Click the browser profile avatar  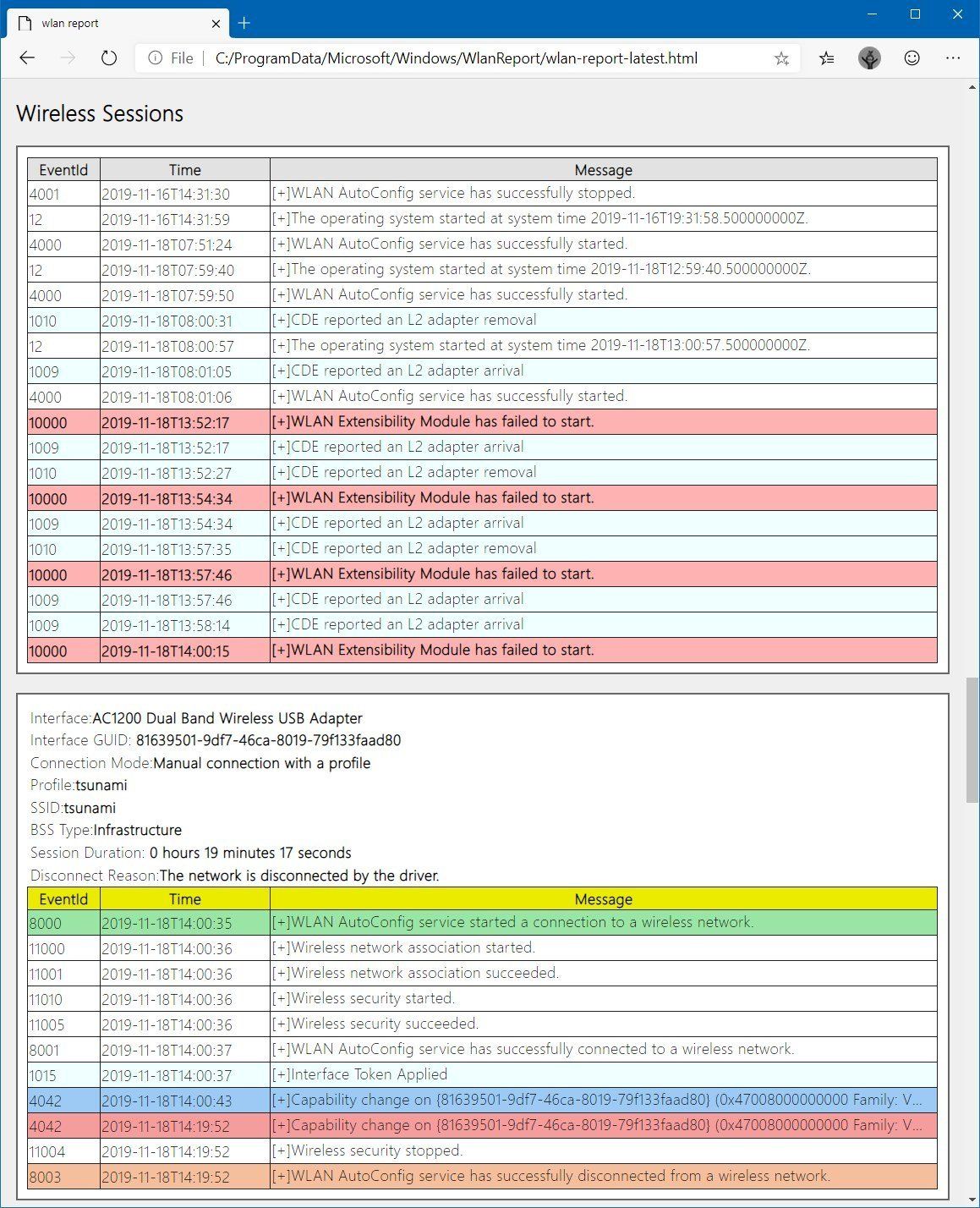click(x=869, y=58)
